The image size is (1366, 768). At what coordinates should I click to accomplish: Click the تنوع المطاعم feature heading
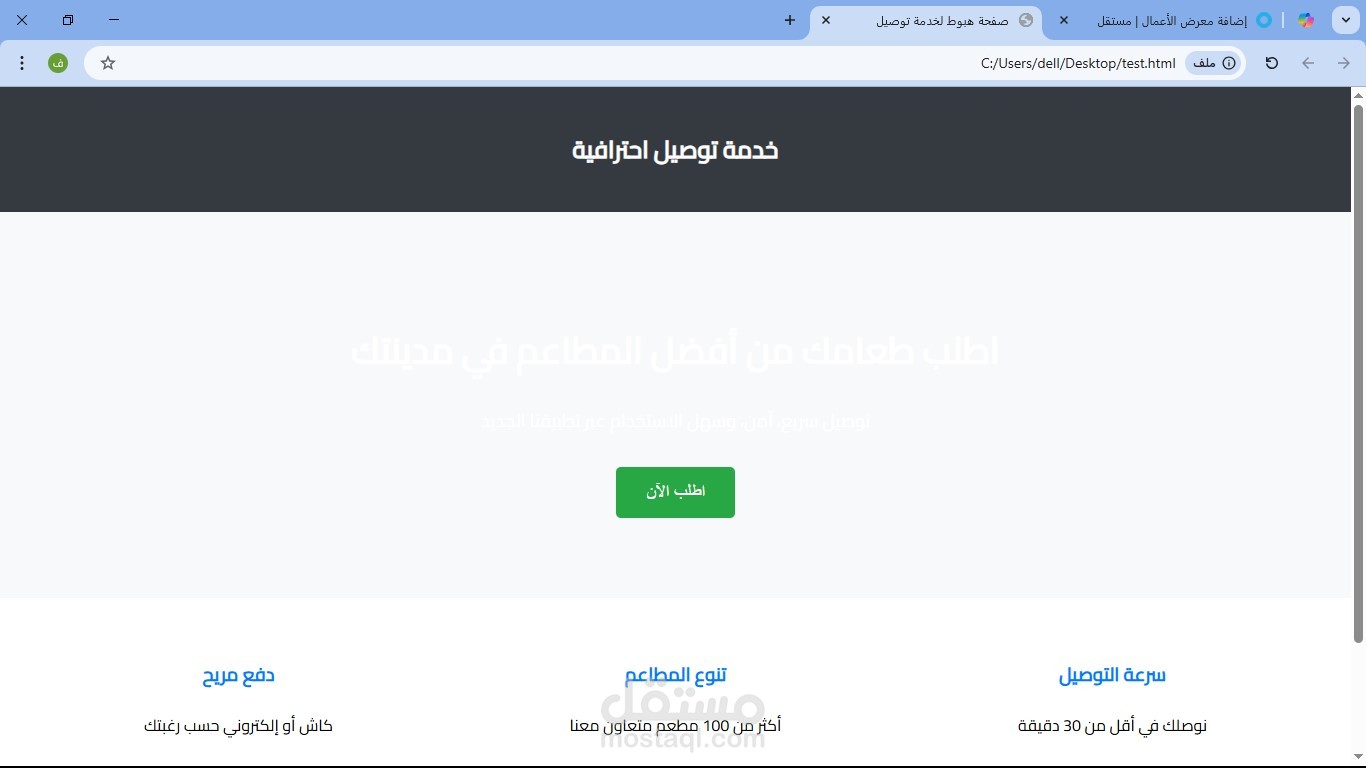pyautogui.click(x=675, y=675)
